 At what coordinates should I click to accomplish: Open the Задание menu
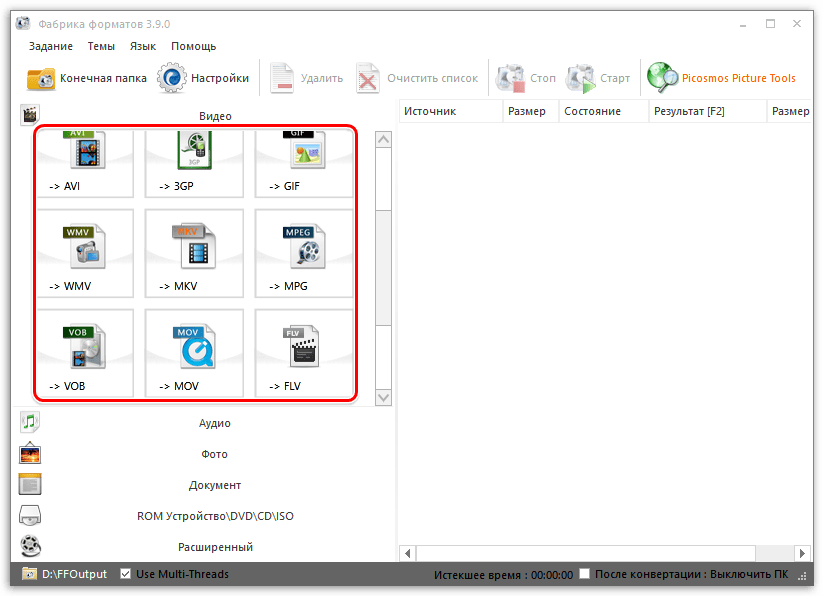point(50,46)
